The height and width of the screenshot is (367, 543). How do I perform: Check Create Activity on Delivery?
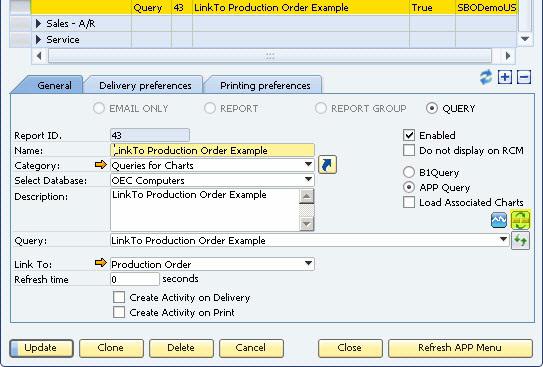point(119,297)
